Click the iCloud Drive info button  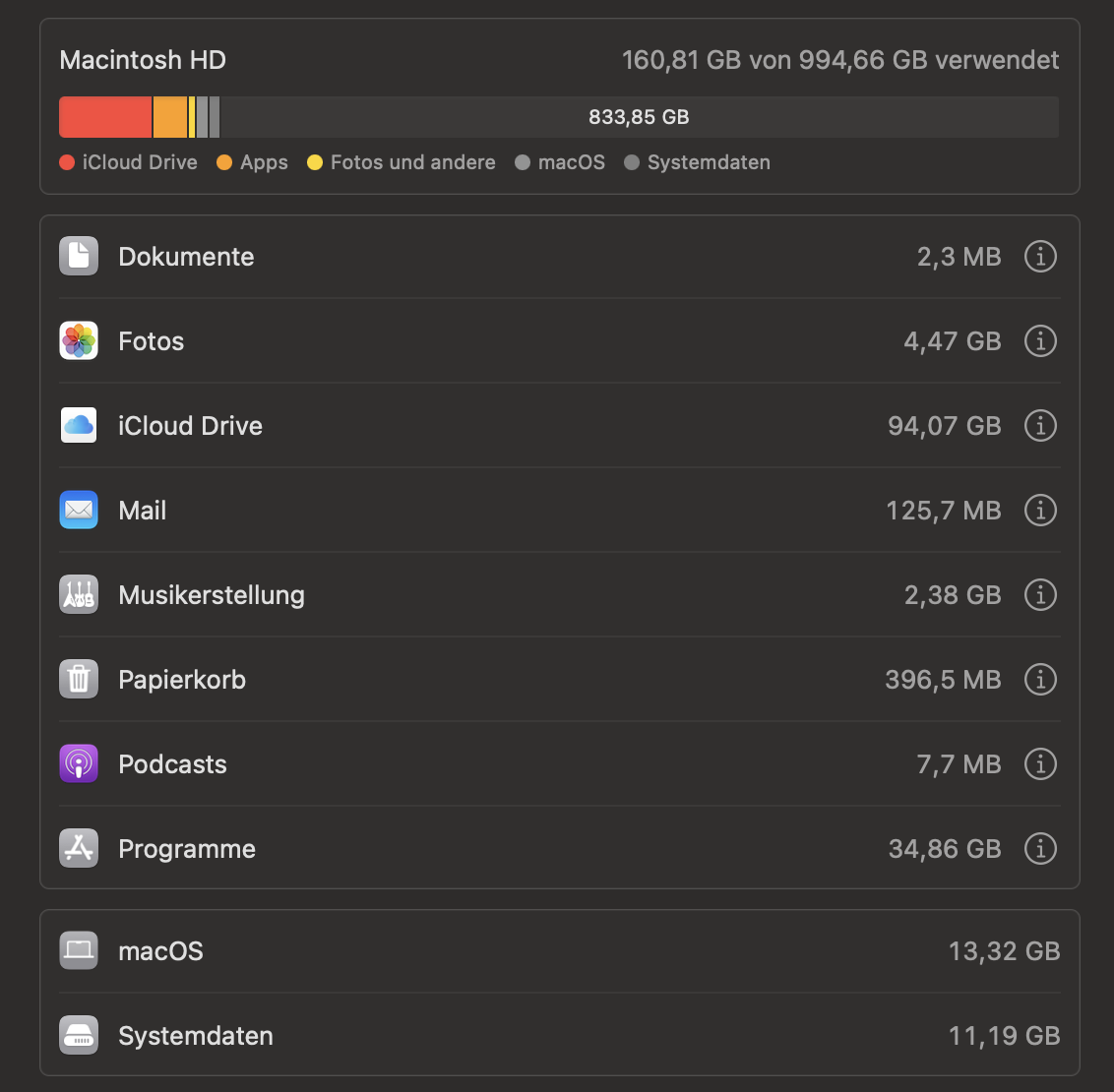tap(1040, 426)
